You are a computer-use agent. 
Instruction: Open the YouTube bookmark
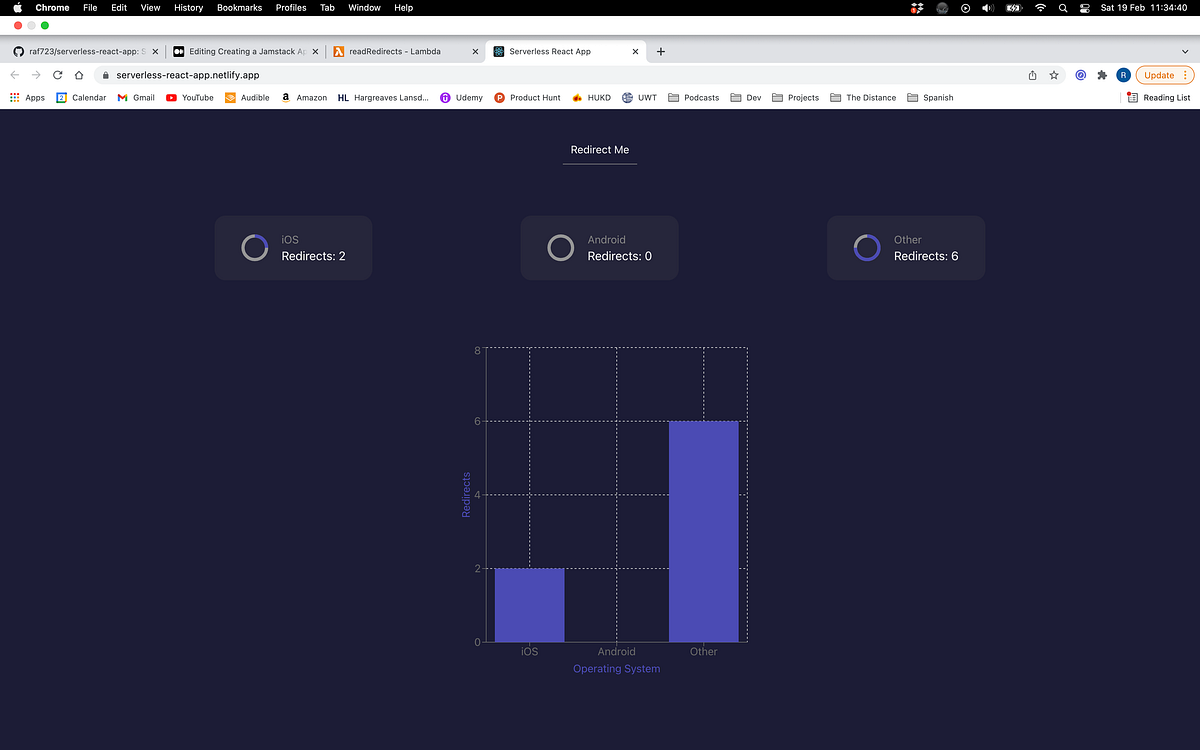189,97
